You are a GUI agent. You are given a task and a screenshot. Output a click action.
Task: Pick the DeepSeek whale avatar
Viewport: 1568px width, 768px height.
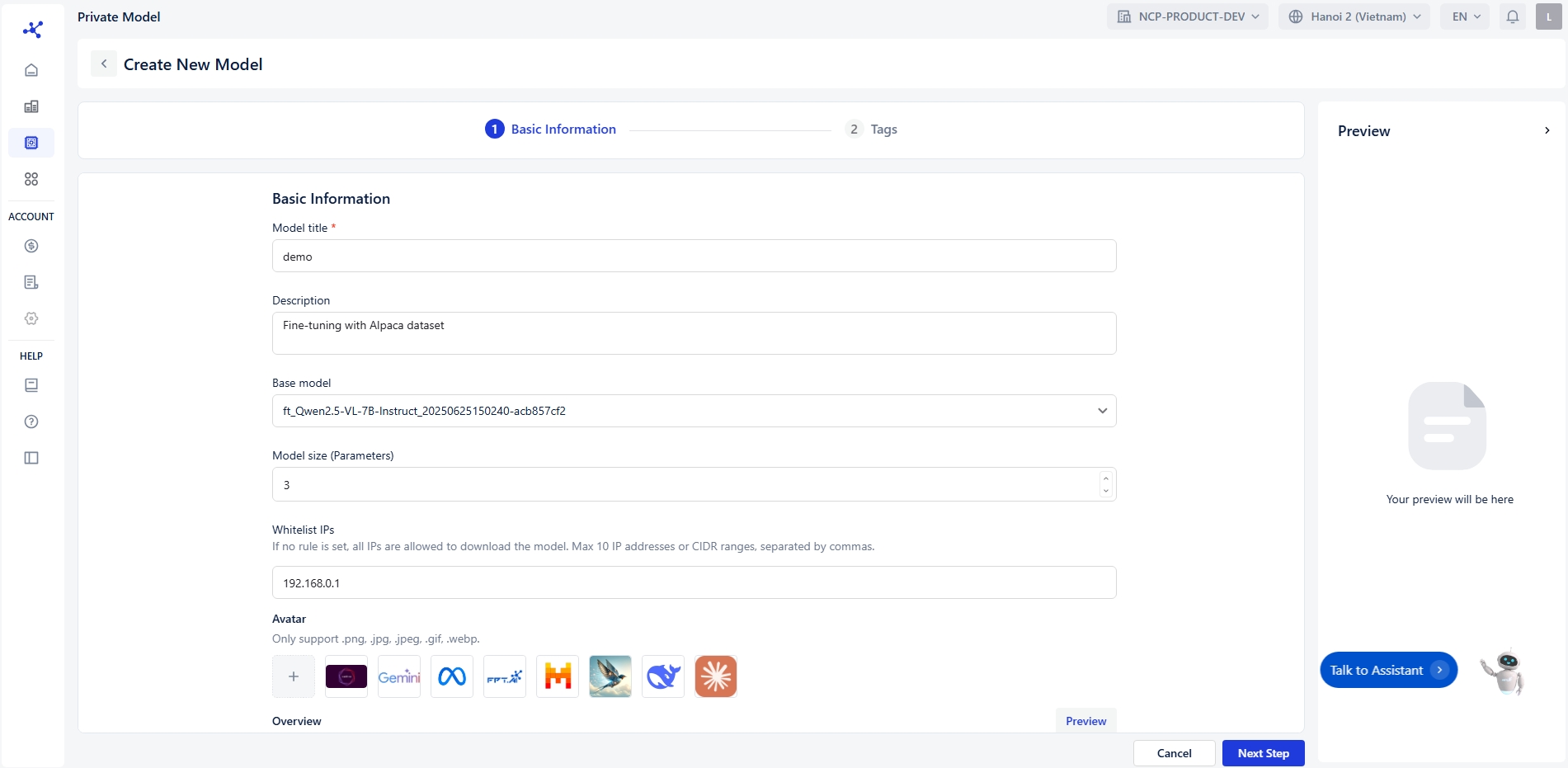(x=663, y=676)
